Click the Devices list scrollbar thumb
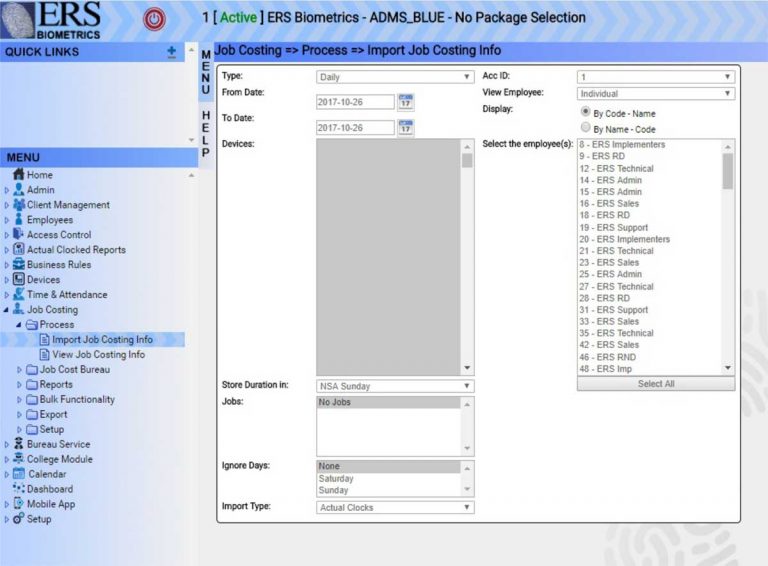 tap(467, 160)
